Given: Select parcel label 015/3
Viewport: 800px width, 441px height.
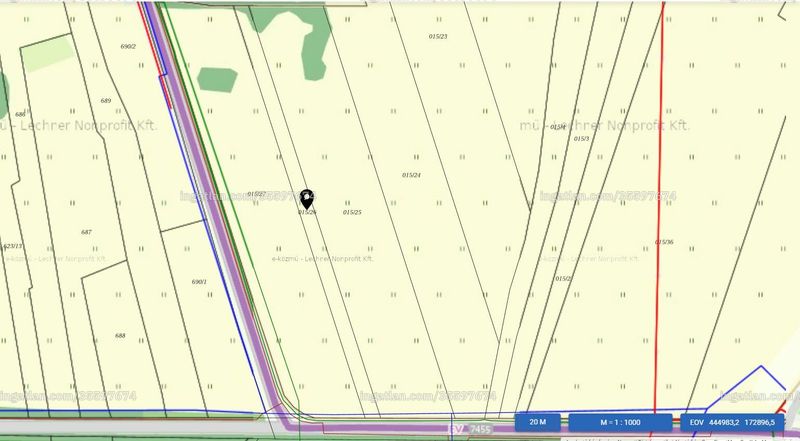Looking at the screenshot, I should tap(581, 139).
